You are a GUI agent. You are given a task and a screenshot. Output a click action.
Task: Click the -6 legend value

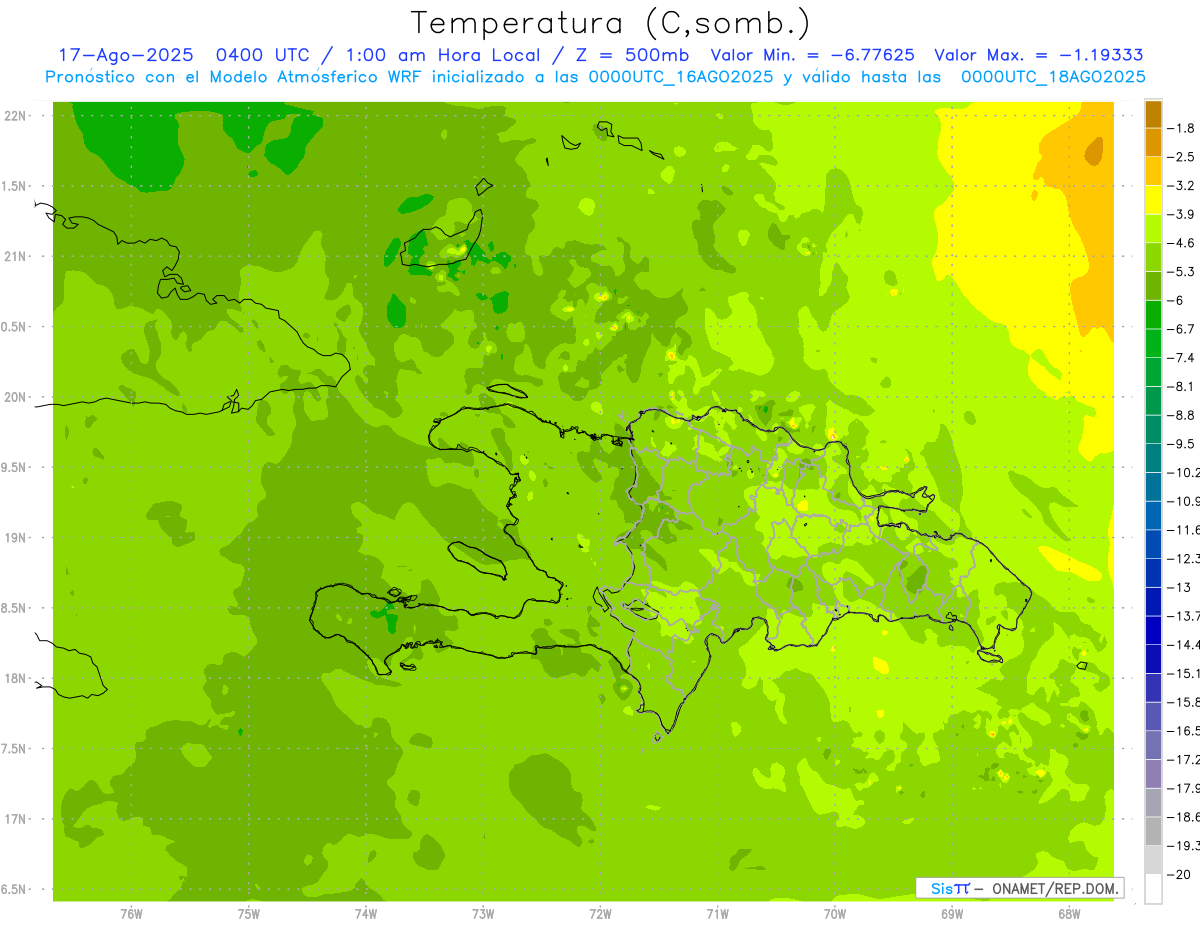coord(1177,300)
